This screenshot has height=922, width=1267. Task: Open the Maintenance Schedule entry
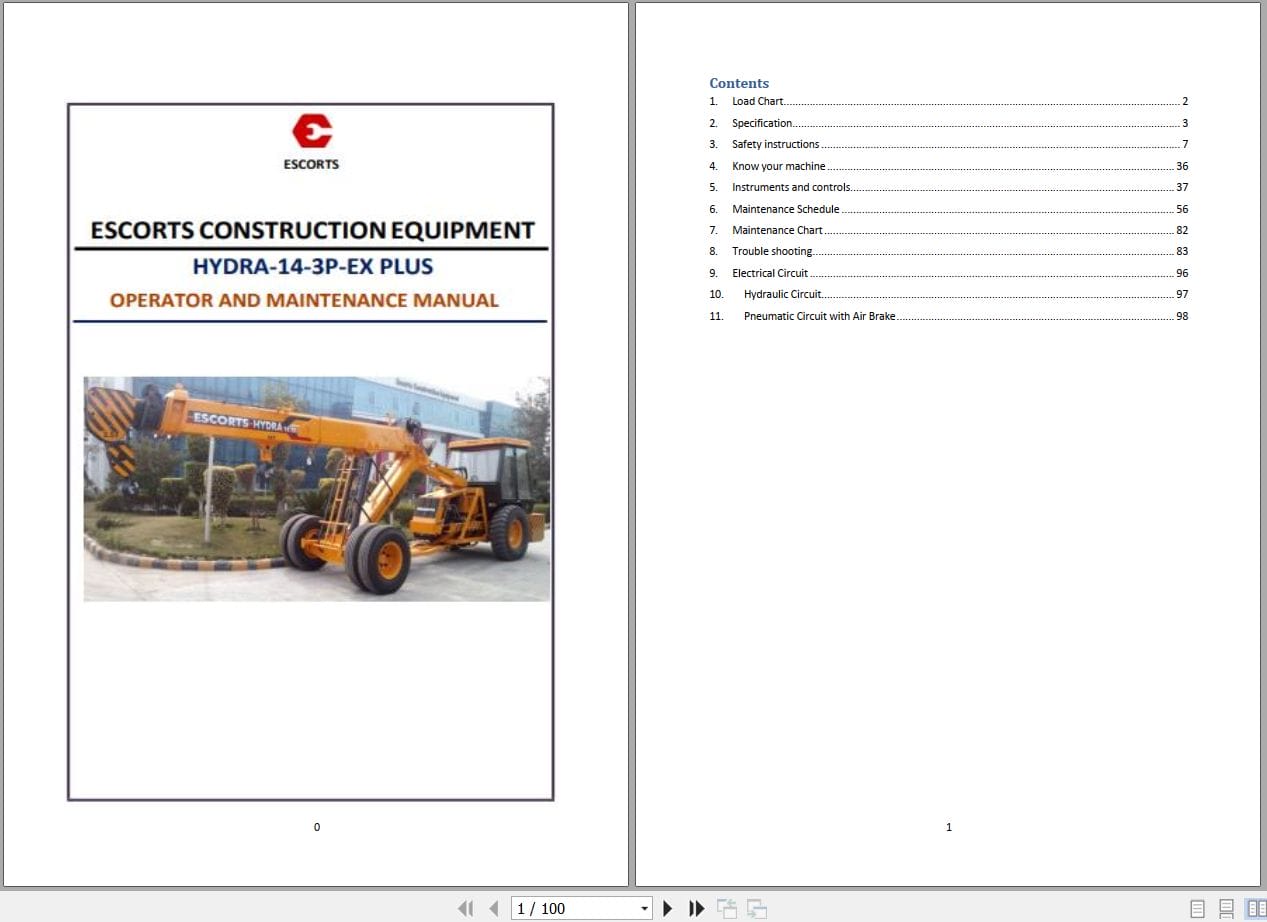point(949,209)
